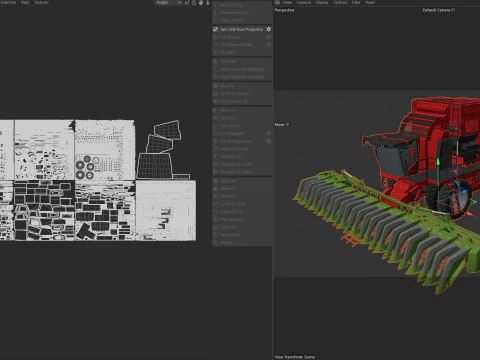Open UV Unwrap settings gear
The image size is (480, 360).
pos(269,37)
